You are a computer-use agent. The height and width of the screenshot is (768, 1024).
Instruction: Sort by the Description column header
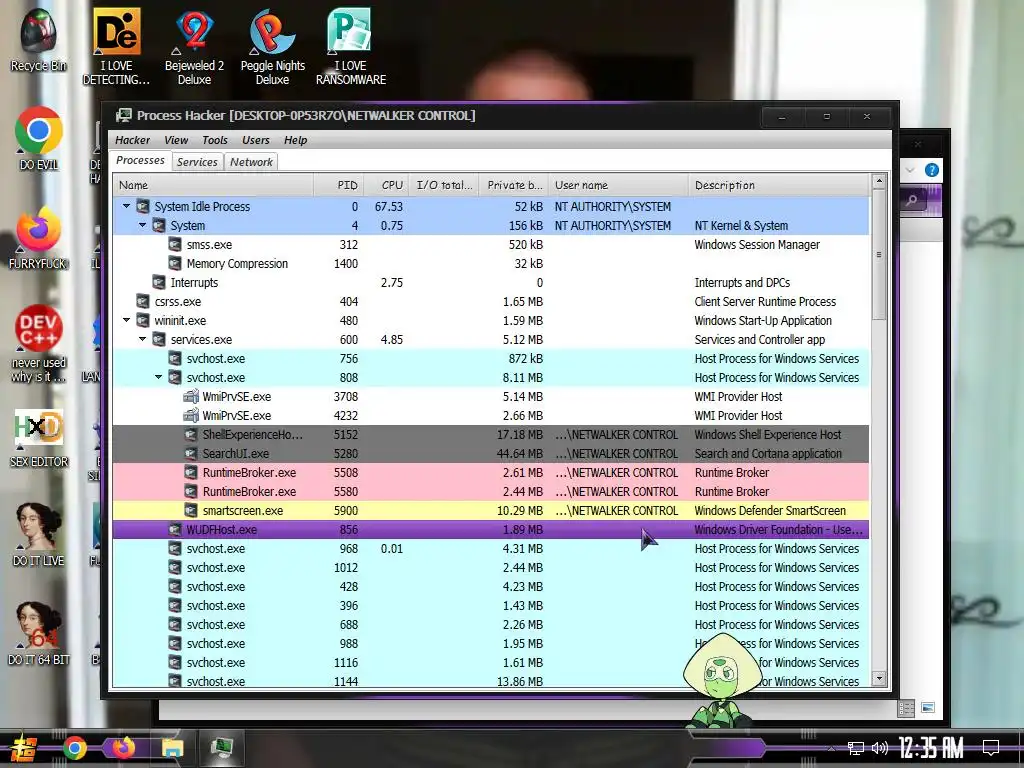[x=779, y=185]
